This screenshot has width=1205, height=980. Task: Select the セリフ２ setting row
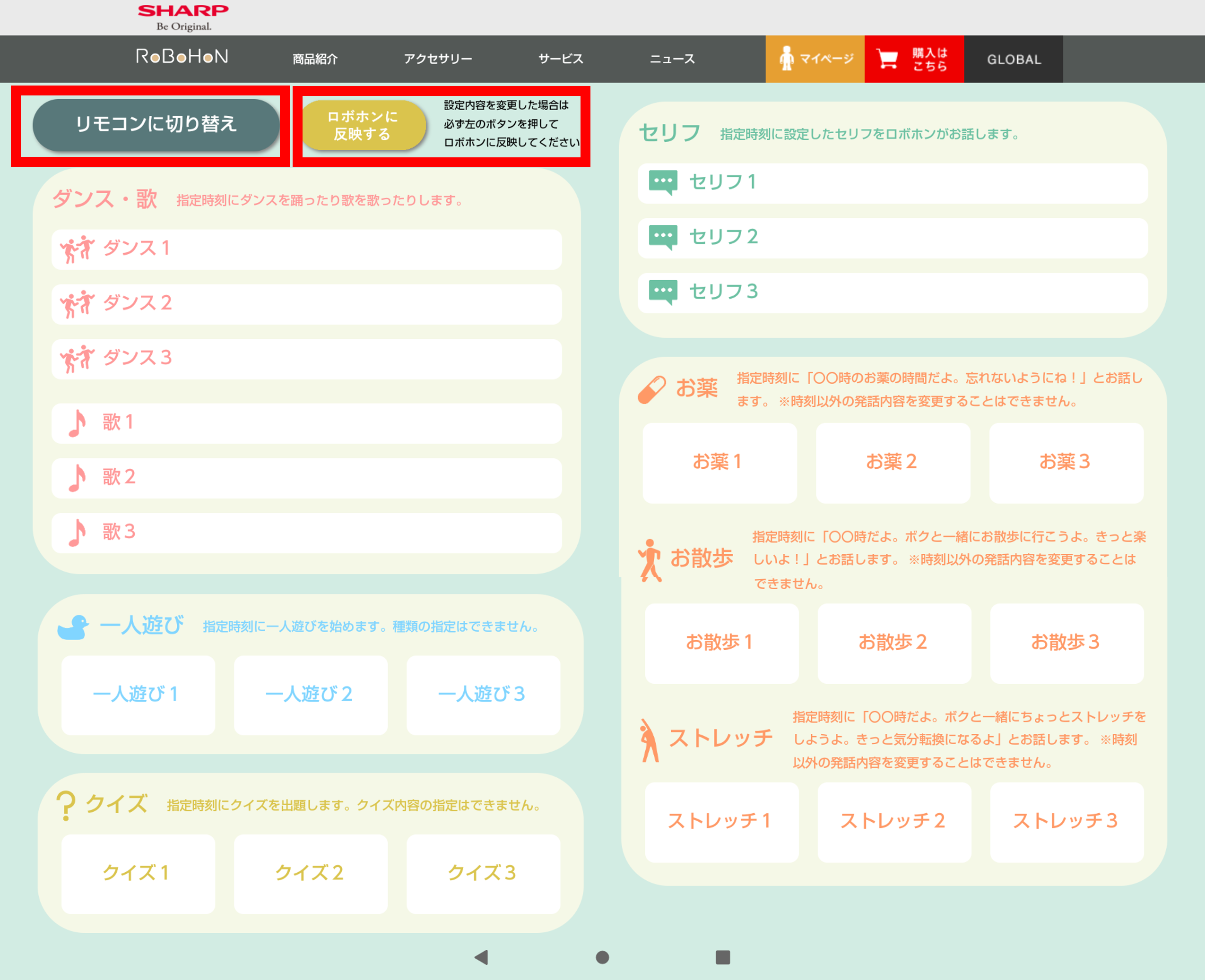(893, 238)
